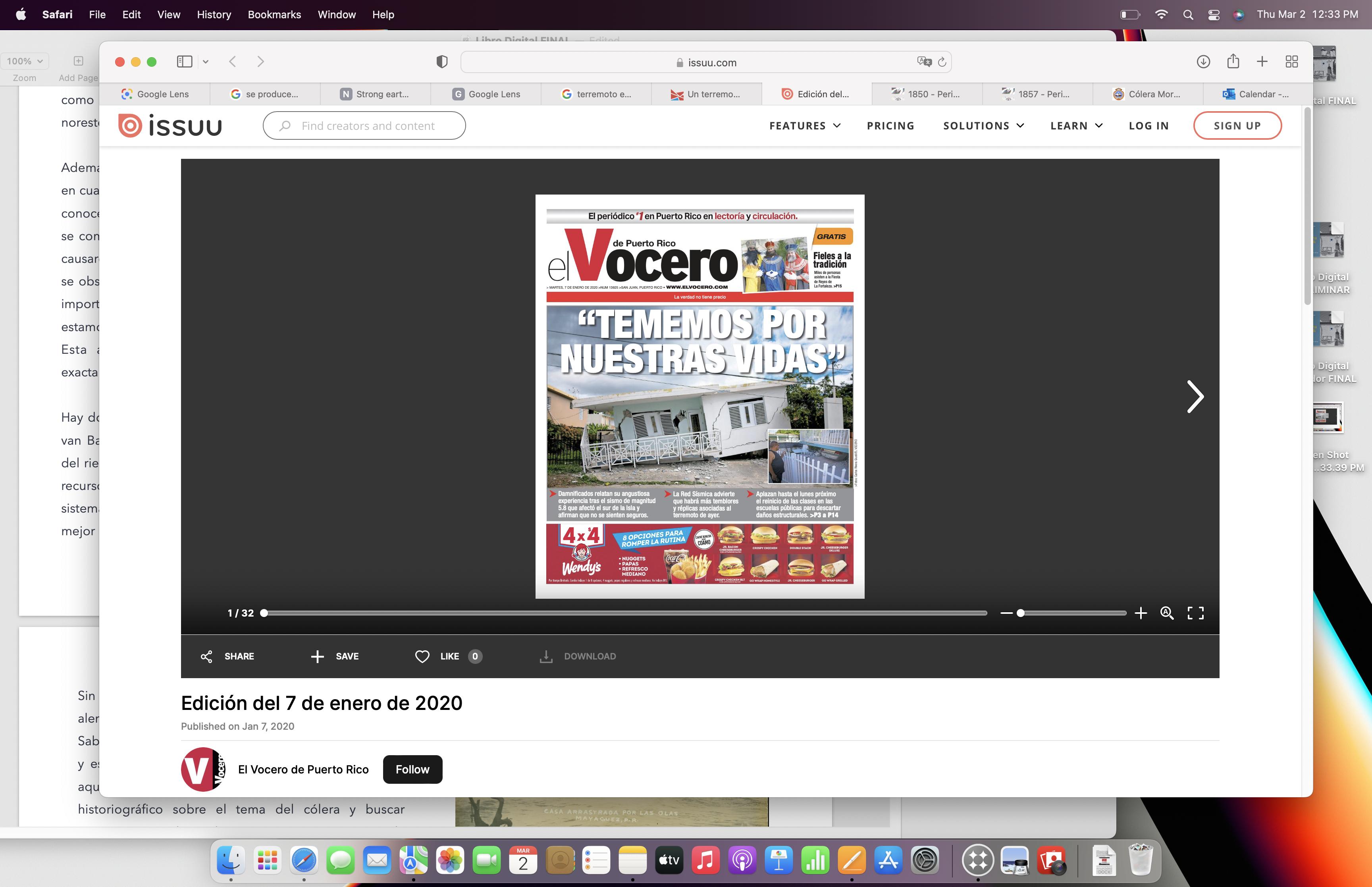Open the Bookmarks menu in menu bar
This screenshot has height=887, width=1372.
(x=274, y=14)
